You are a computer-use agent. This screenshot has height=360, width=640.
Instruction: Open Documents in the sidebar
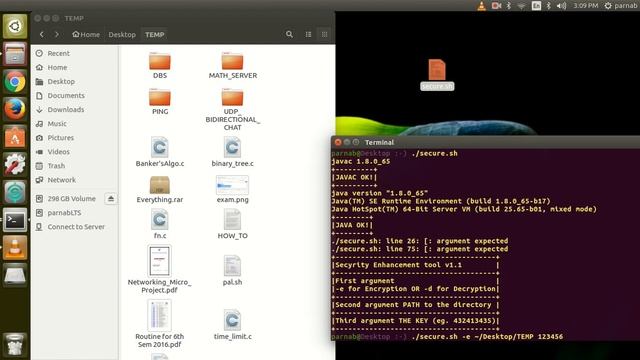tap(75, 96)
